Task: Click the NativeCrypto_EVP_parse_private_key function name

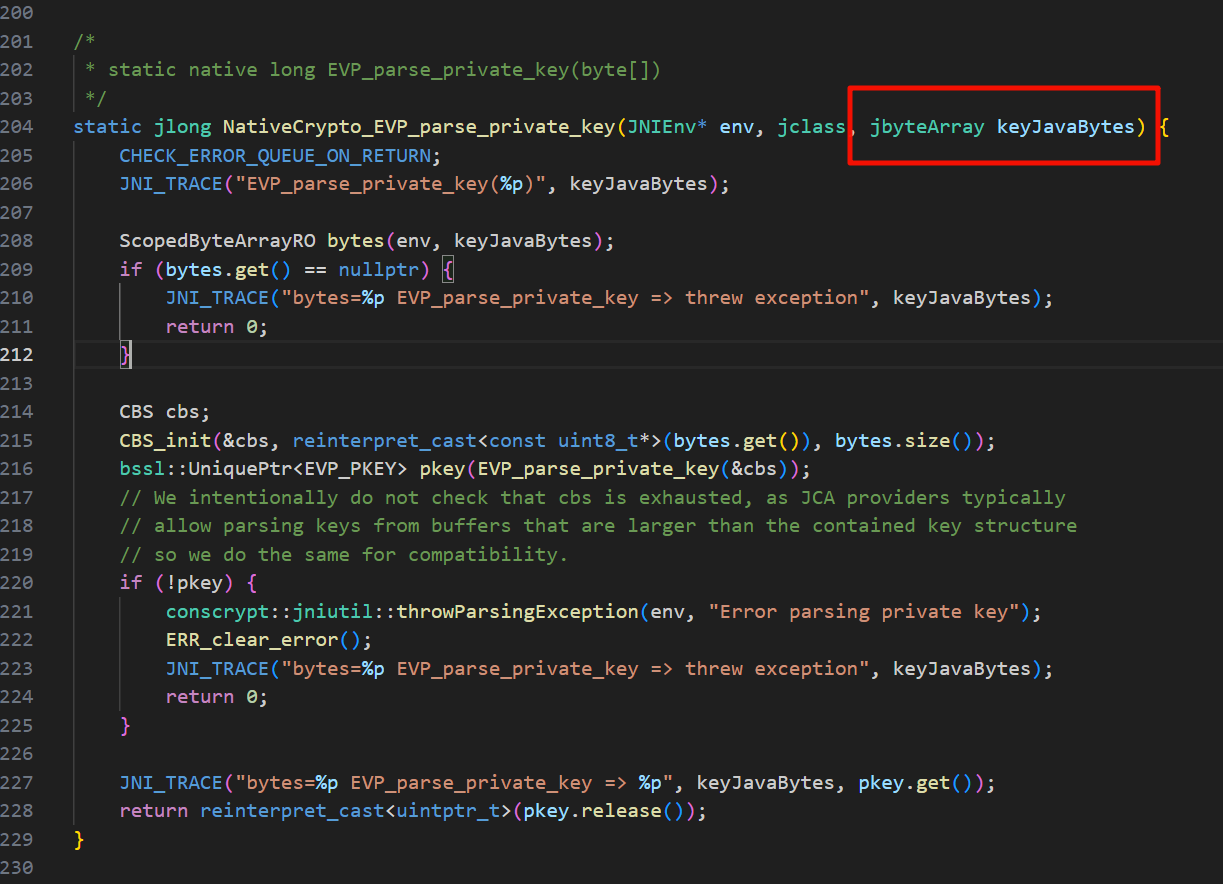Action: [x=419, y=127]
